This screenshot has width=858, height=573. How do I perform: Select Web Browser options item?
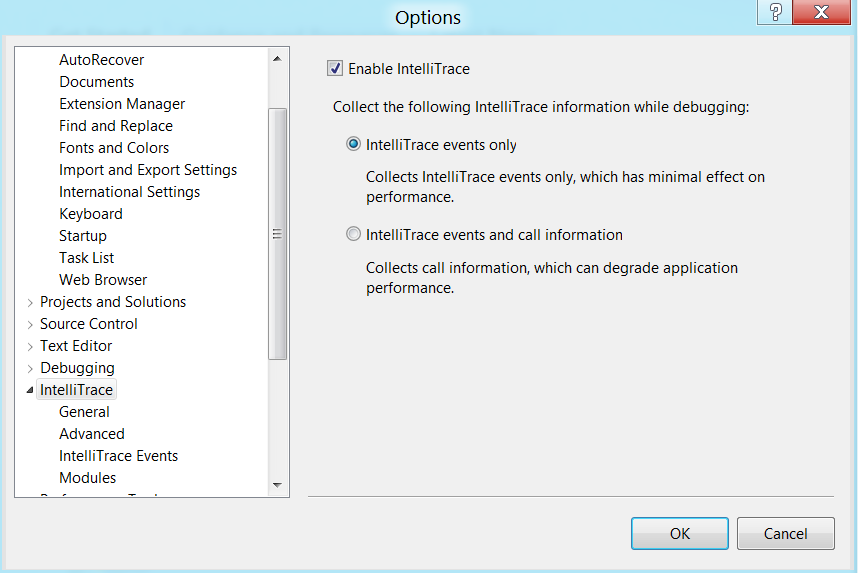[x=103, y=280]
